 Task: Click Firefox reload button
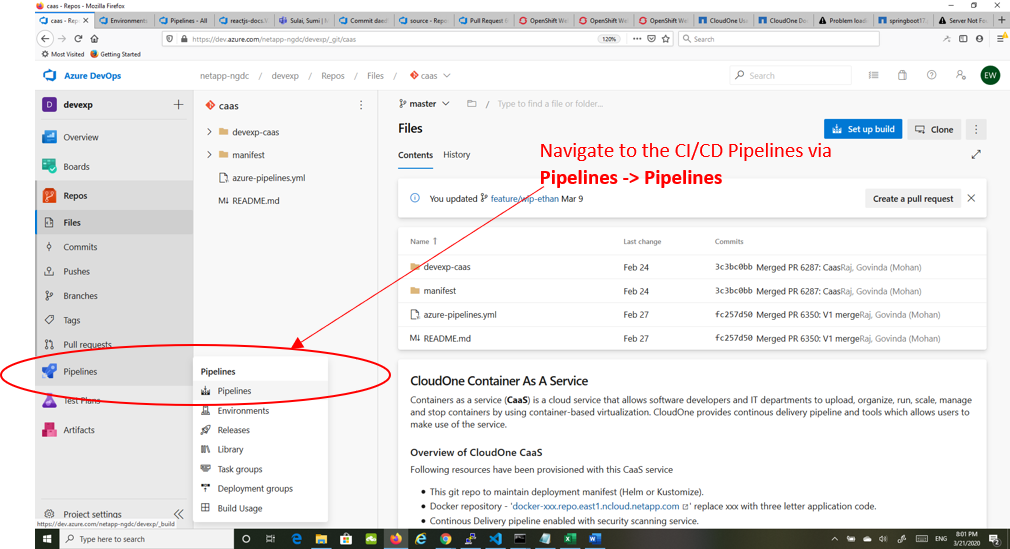coord(78,39)
